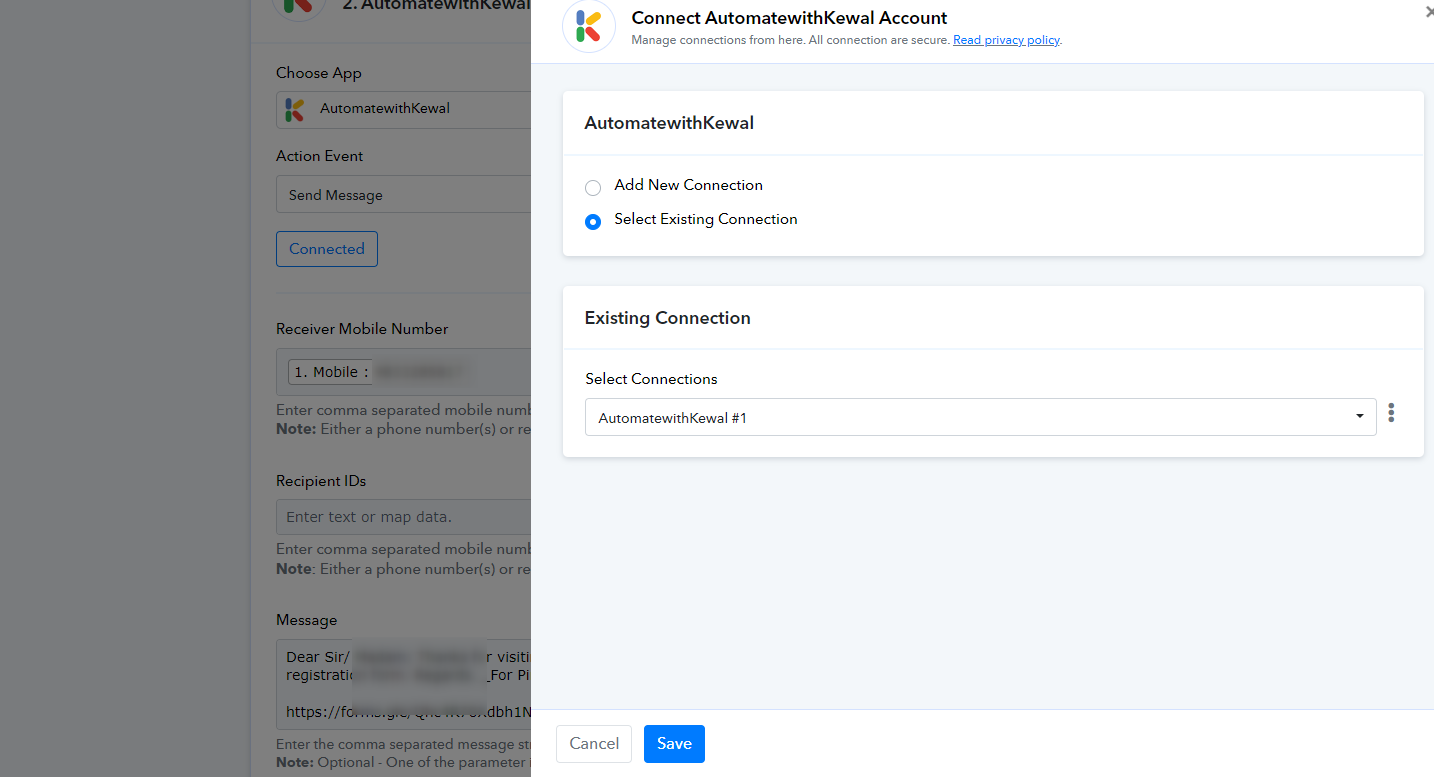The width and height of the screenshot is (1434, 777).
Task: Click the Choose App label
Action: 319,73
